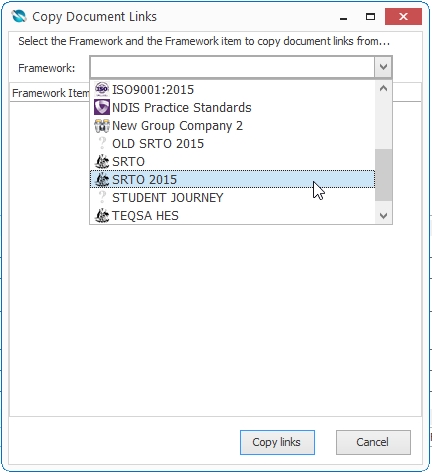Screen dimensions: 432x473
Task: Select SRTO 2015 from the framework list
Action: click(x=232, y=179)
